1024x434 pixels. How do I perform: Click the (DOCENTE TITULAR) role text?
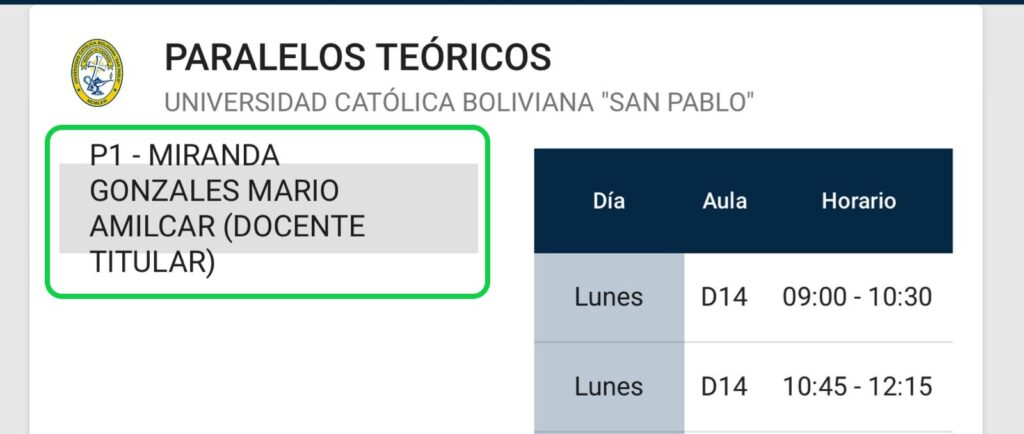coord(229,245)
